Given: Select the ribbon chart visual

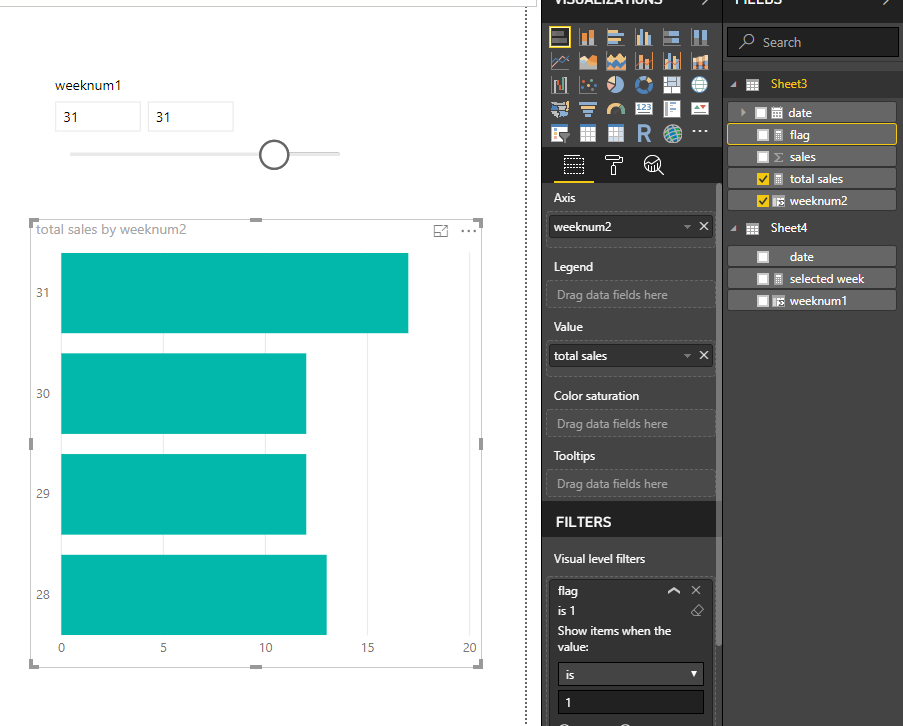Looking at the screenshot, I should [x=700, y=61].
